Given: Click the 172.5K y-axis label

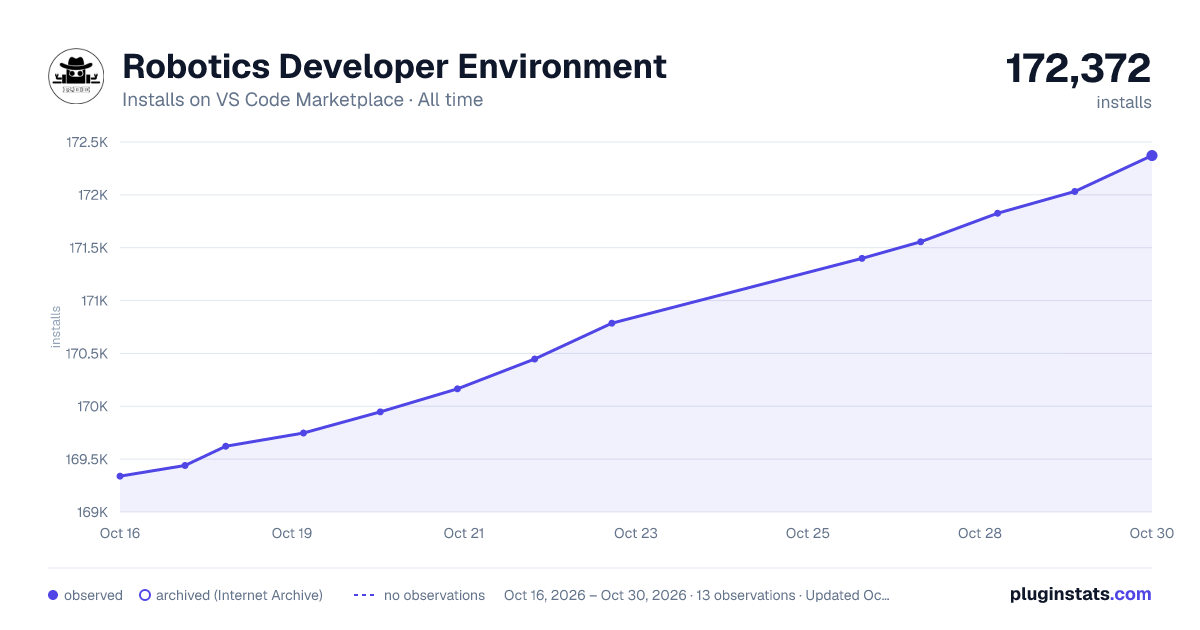Looking at the screenshot, I should tap(87, 142).
